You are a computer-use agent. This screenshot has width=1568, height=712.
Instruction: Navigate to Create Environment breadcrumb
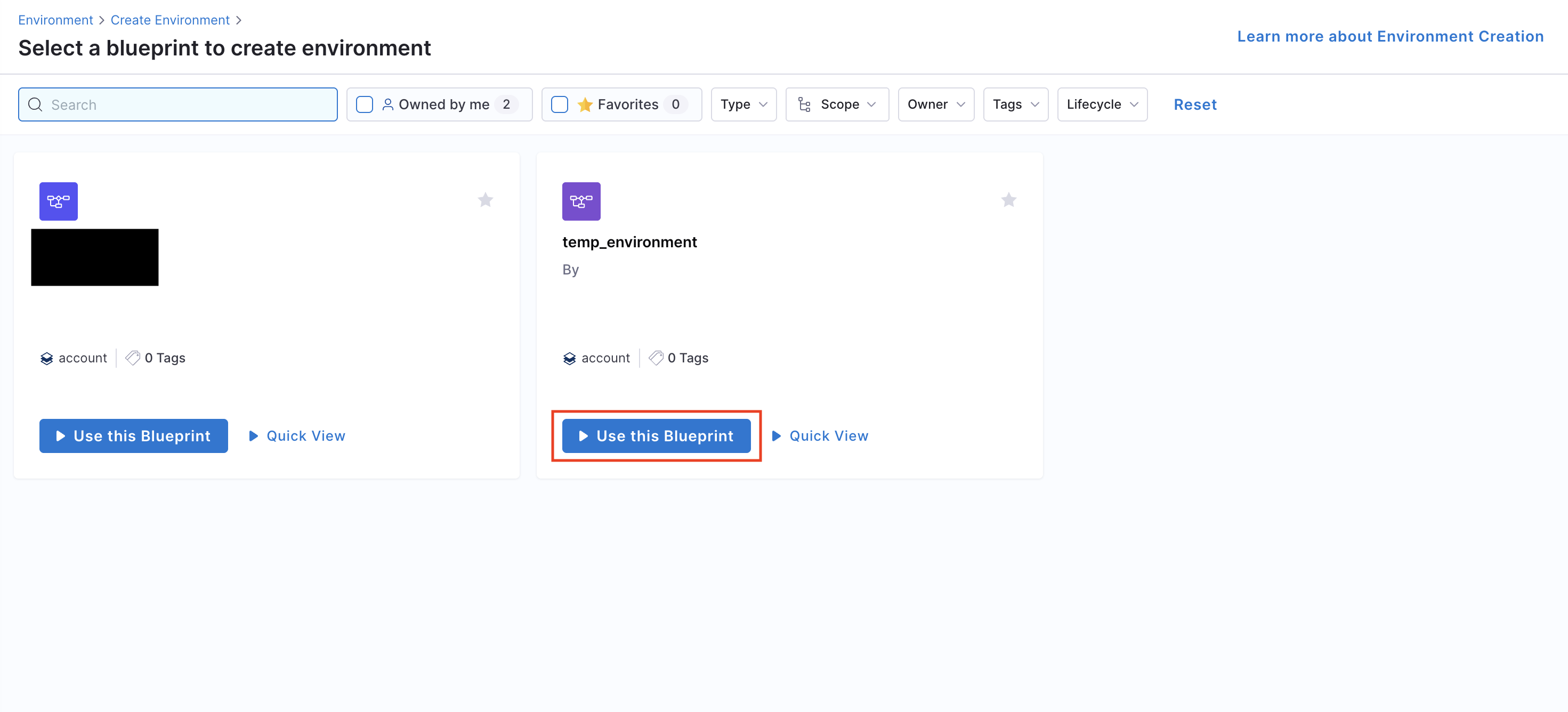(170, 20)
